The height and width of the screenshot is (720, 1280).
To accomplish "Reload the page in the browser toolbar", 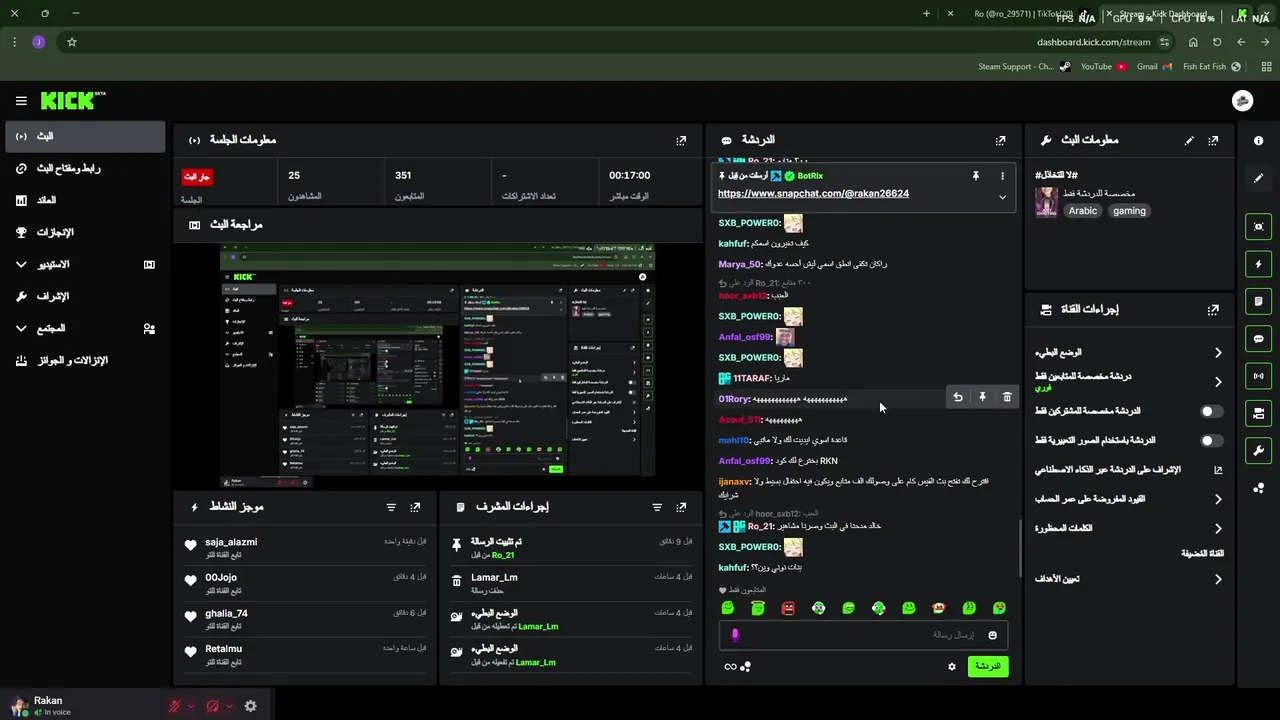I will [x=1217, y=42].
